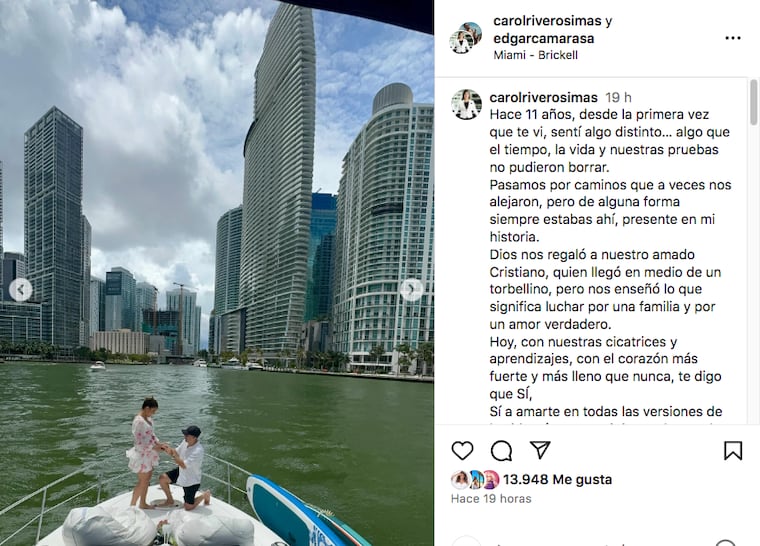Go to the next photo in the carousel

(x=412, y=289)
